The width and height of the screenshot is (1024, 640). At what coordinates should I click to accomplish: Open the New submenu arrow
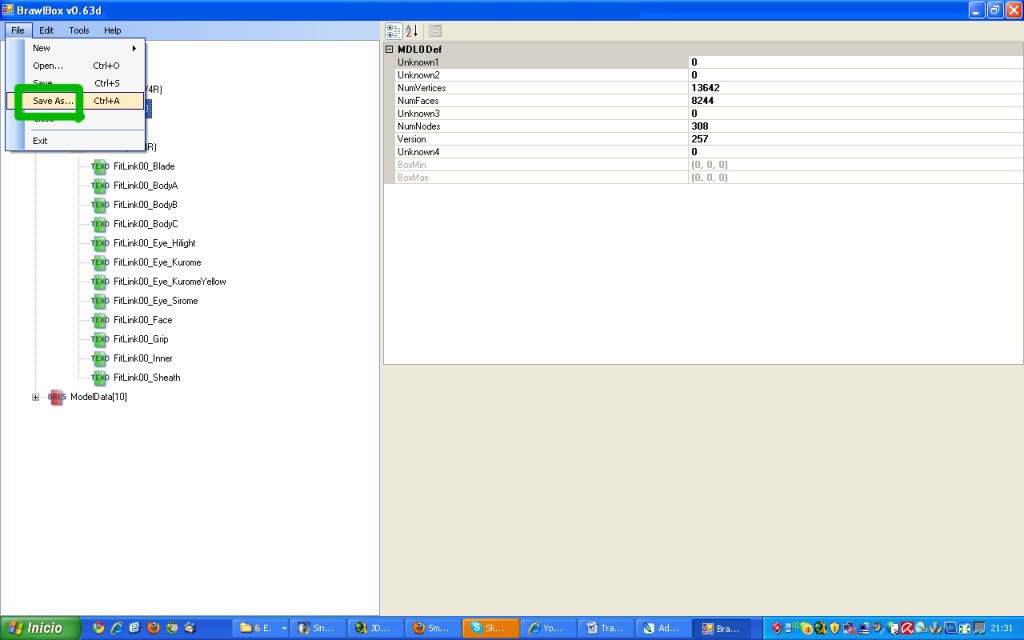pos(134,48)
